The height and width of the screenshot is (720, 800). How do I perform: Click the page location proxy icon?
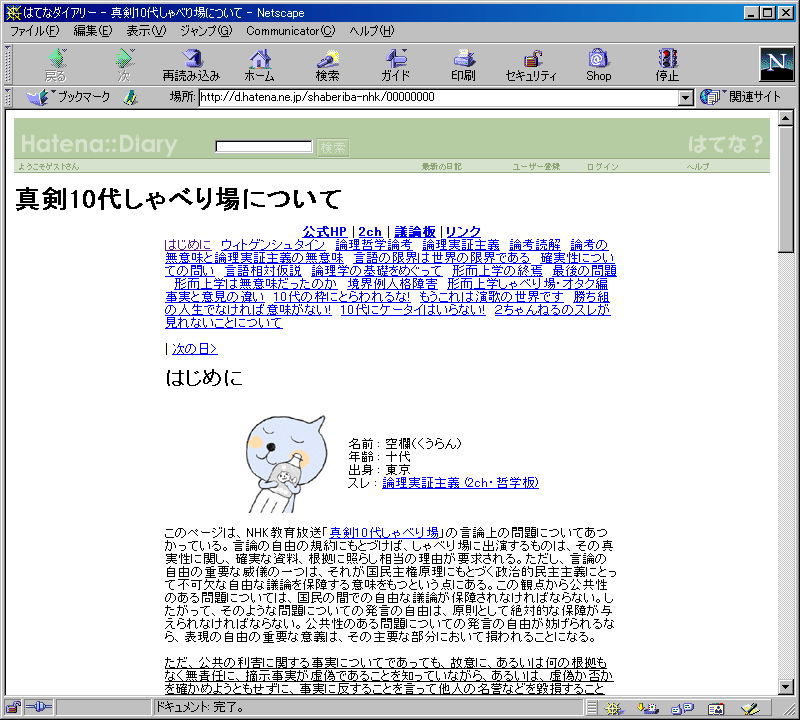coord(131,97)
